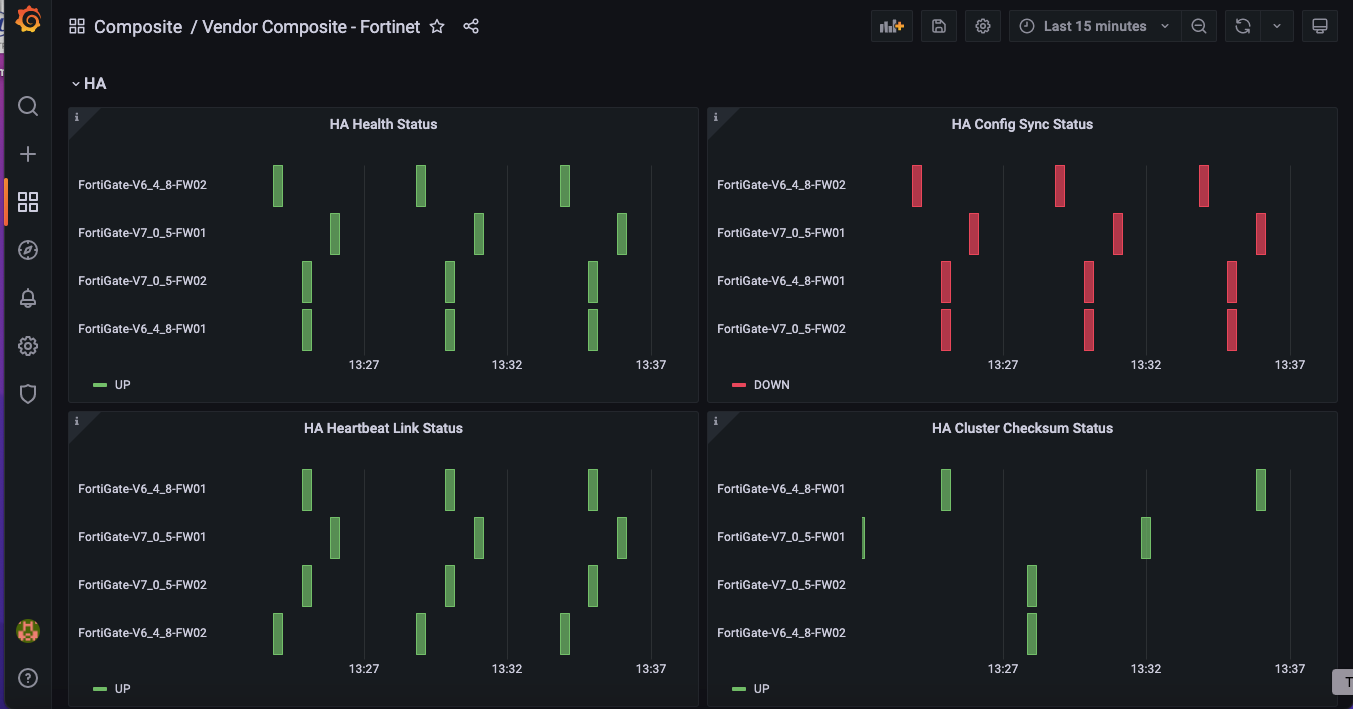Click FortiGate-V7_0_5-FW01 in HA Cluster Checksum Status

781,537
